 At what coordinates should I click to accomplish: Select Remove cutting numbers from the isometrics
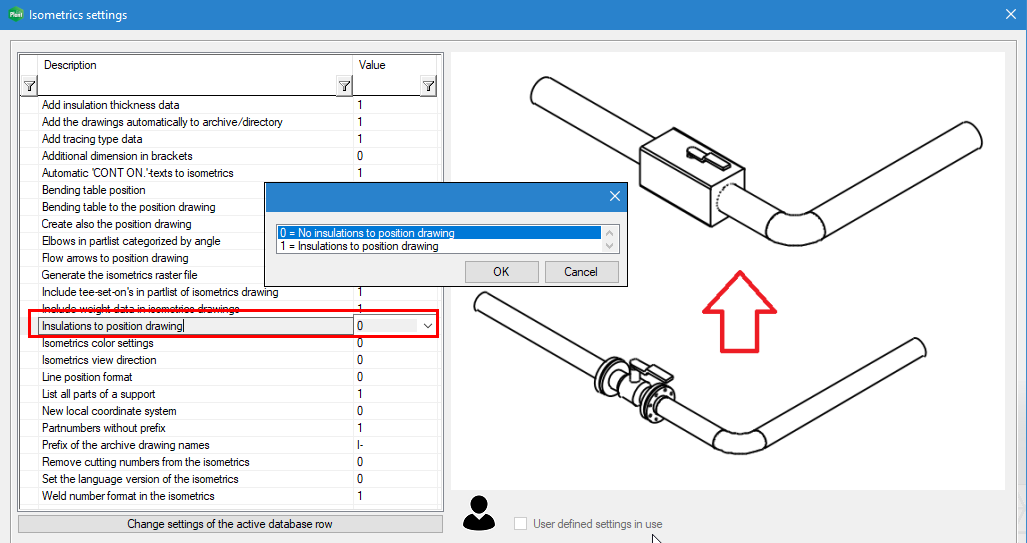[x=229, y=462]
